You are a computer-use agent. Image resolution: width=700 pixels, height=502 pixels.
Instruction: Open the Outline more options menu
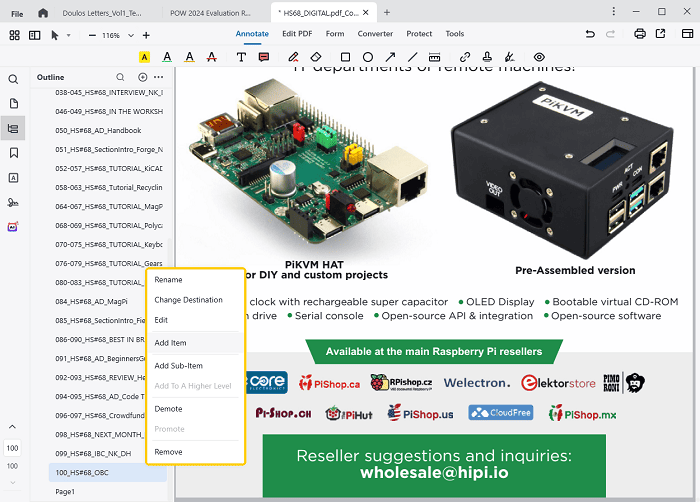point(158,77)
